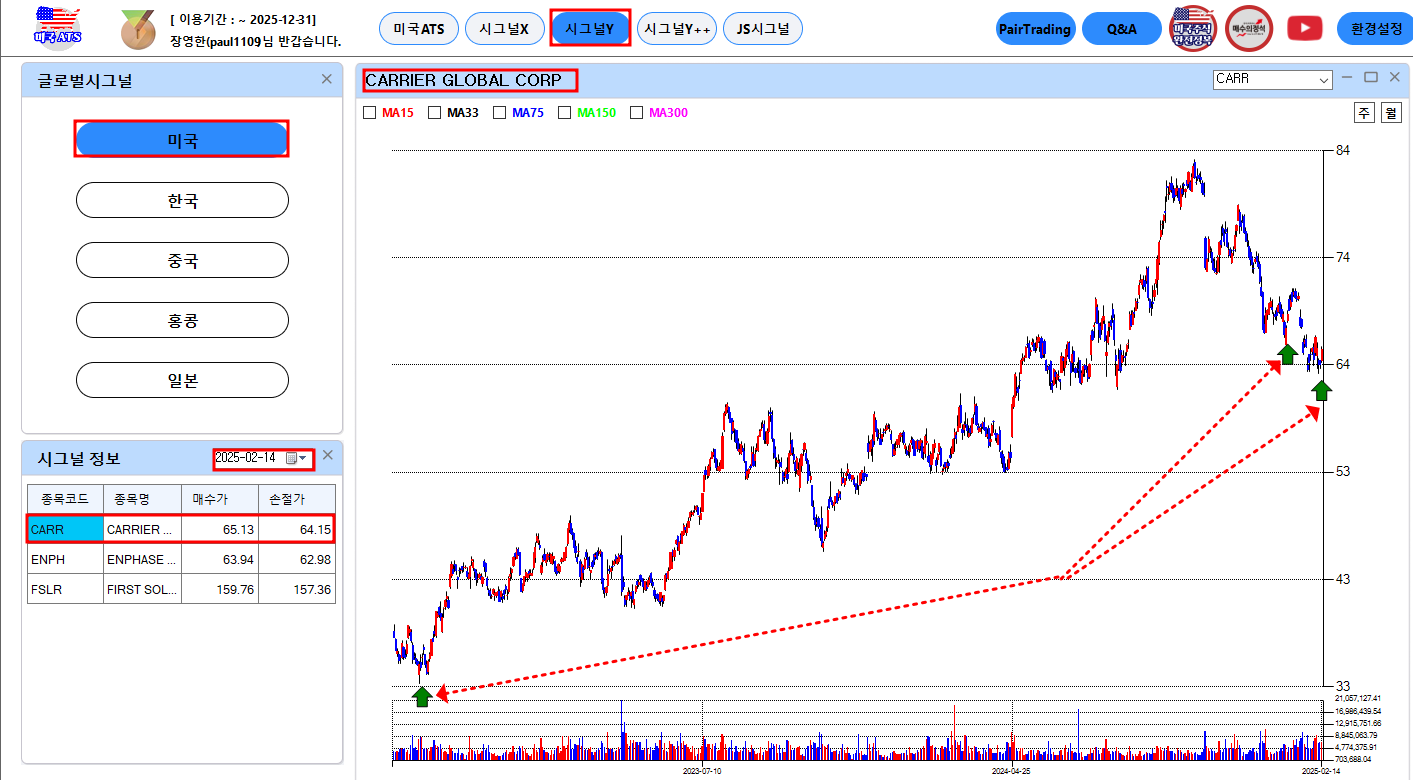Choose the 홍콩 market button
This screenshot has width=1413, height=780.
tap(182, 320)
